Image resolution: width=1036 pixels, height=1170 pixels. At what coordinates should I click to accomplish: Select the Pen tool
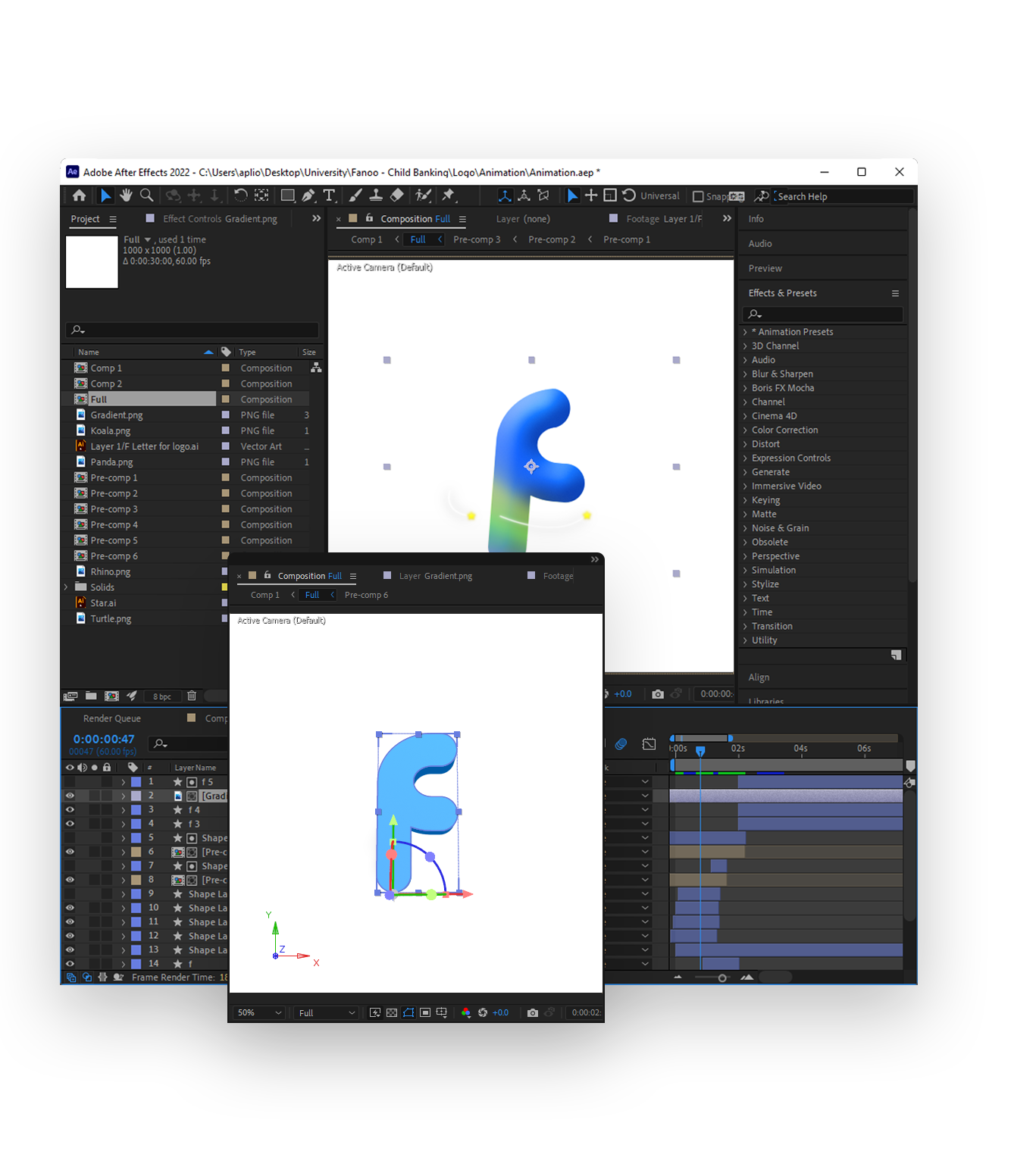click(x=308, y=196)
